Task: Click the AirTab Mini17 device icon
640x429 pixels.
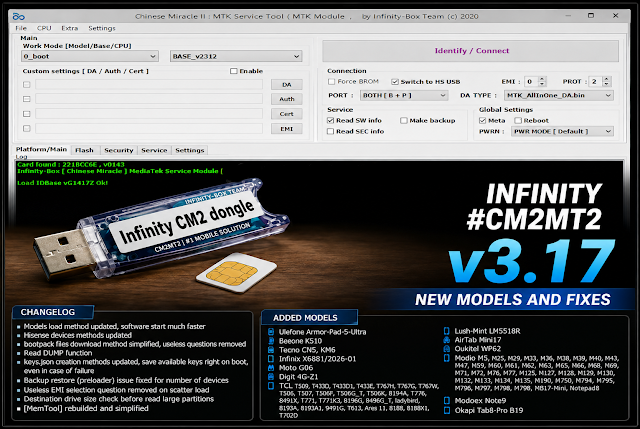Action: click(x=447, y=340)
